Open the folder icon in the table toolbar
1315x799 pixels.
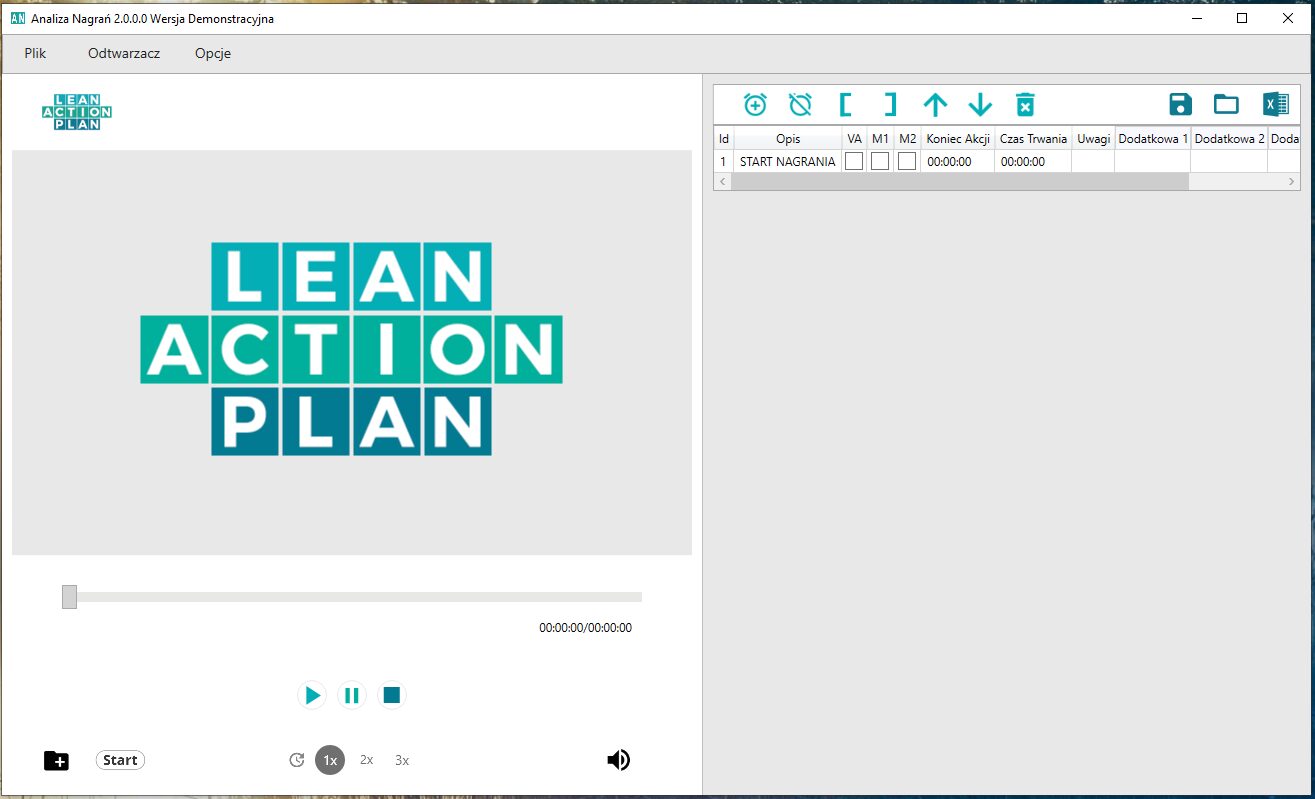(1226, 104)
